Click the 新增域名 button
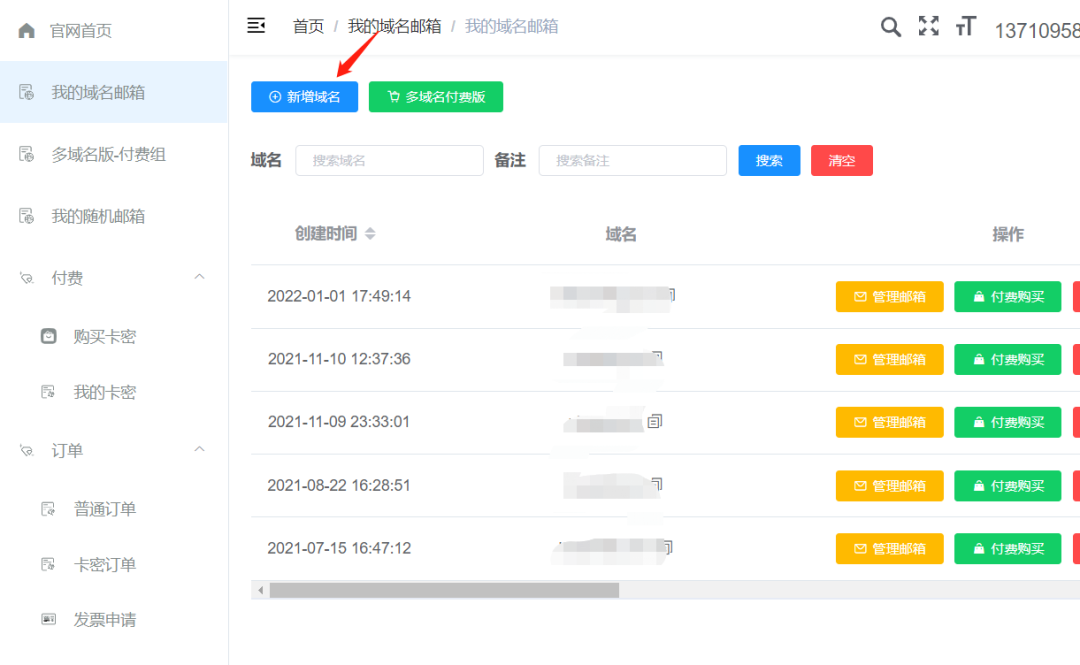Viewport: 1080px width, 665px height. [x=304, y=96]
